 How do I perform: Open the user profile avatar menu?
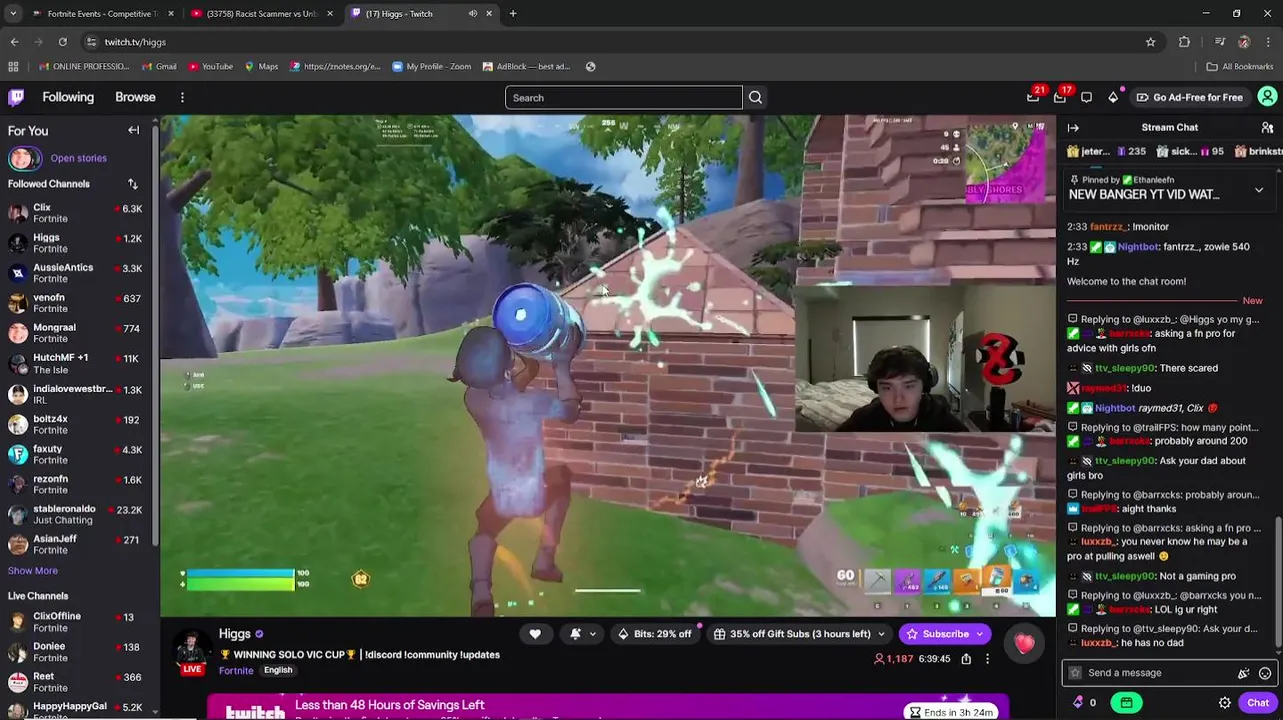click(1267, 97)
